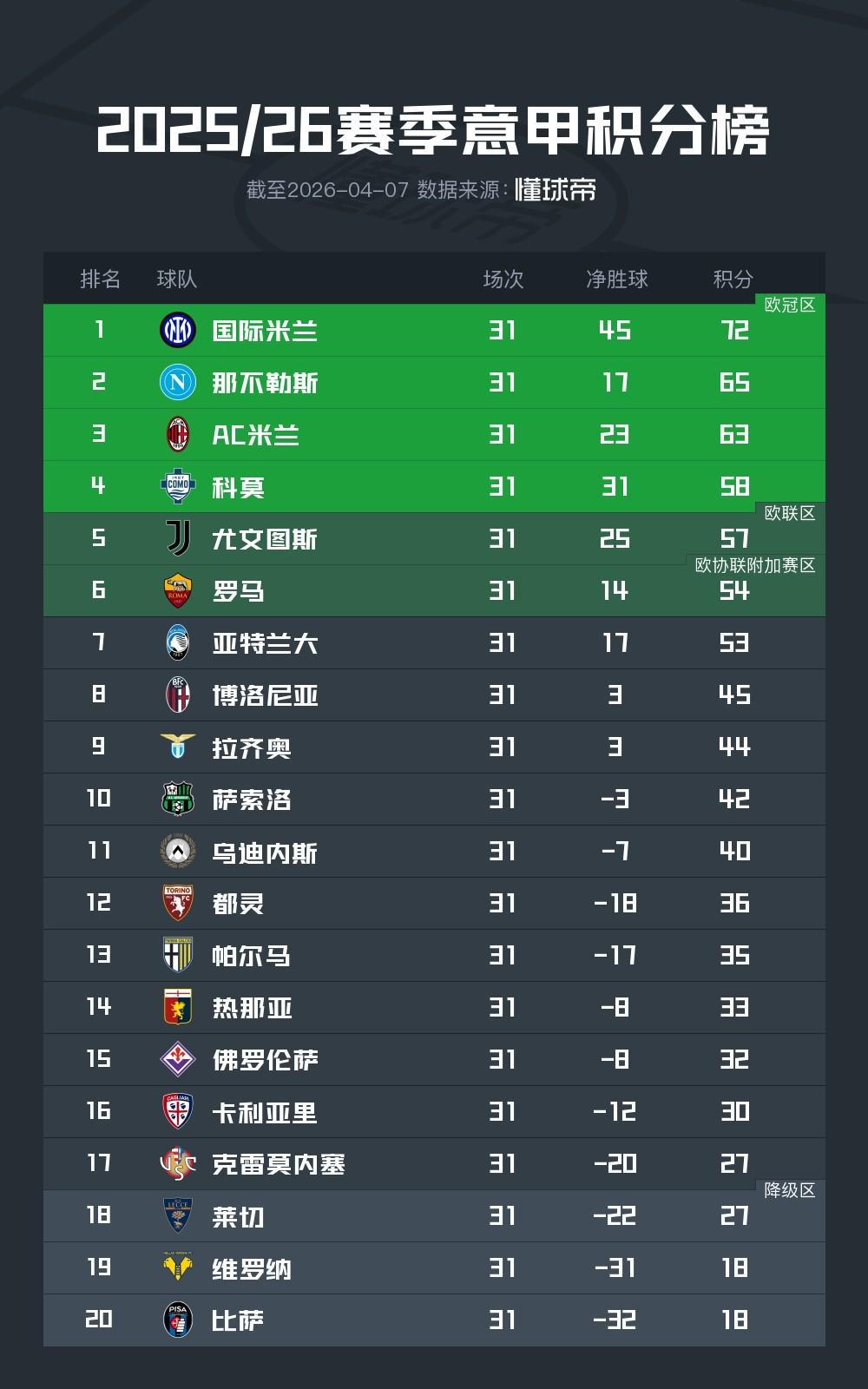The height and width of the screenshot is (1389, 868).
Task: Click the Fiorentina purple logo
Action: (x=178, y=1059)
